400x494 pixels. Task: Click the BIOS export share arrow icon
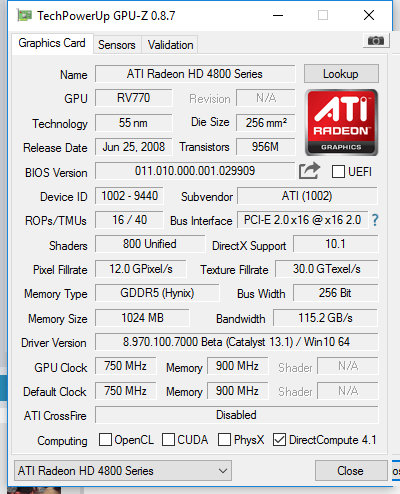click(x=309, y=171)
